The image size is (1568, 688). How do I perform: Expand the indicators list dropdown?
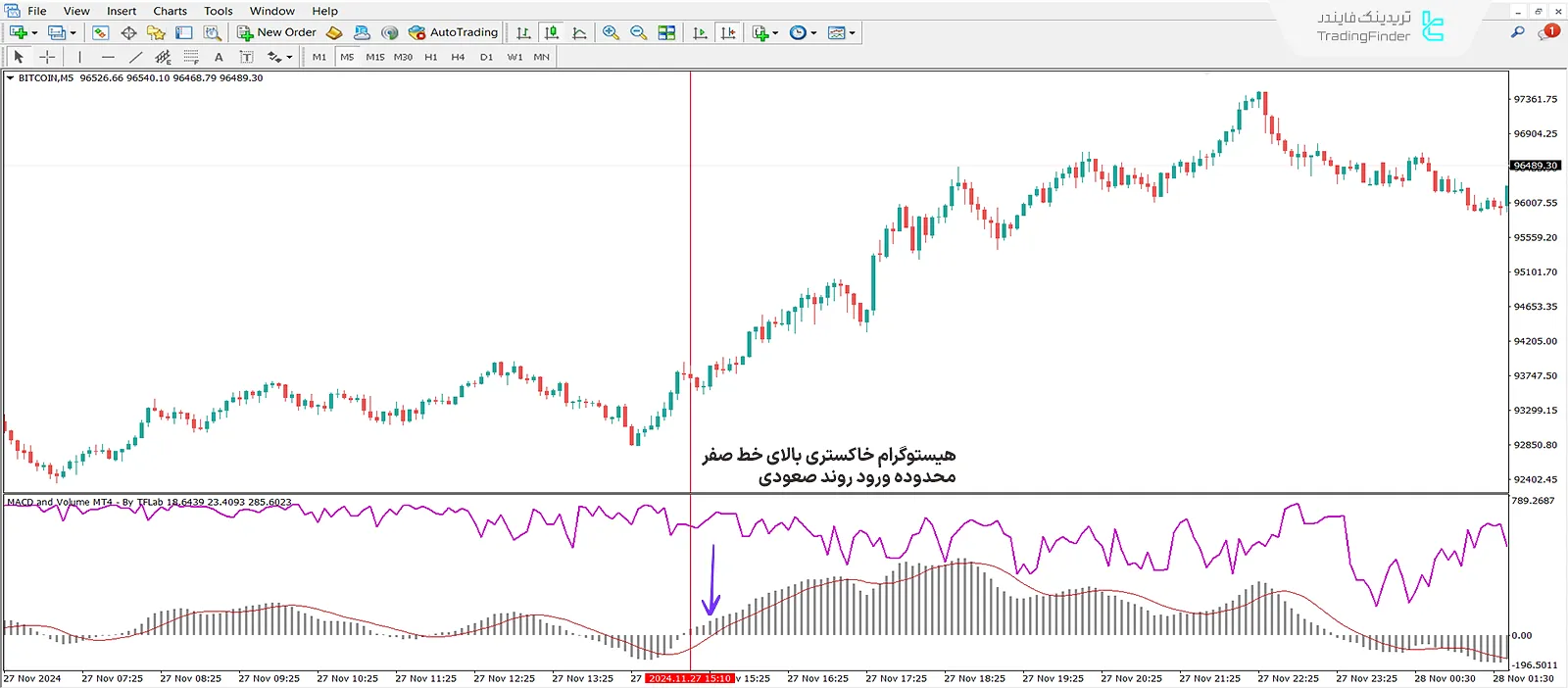(775, 33)
